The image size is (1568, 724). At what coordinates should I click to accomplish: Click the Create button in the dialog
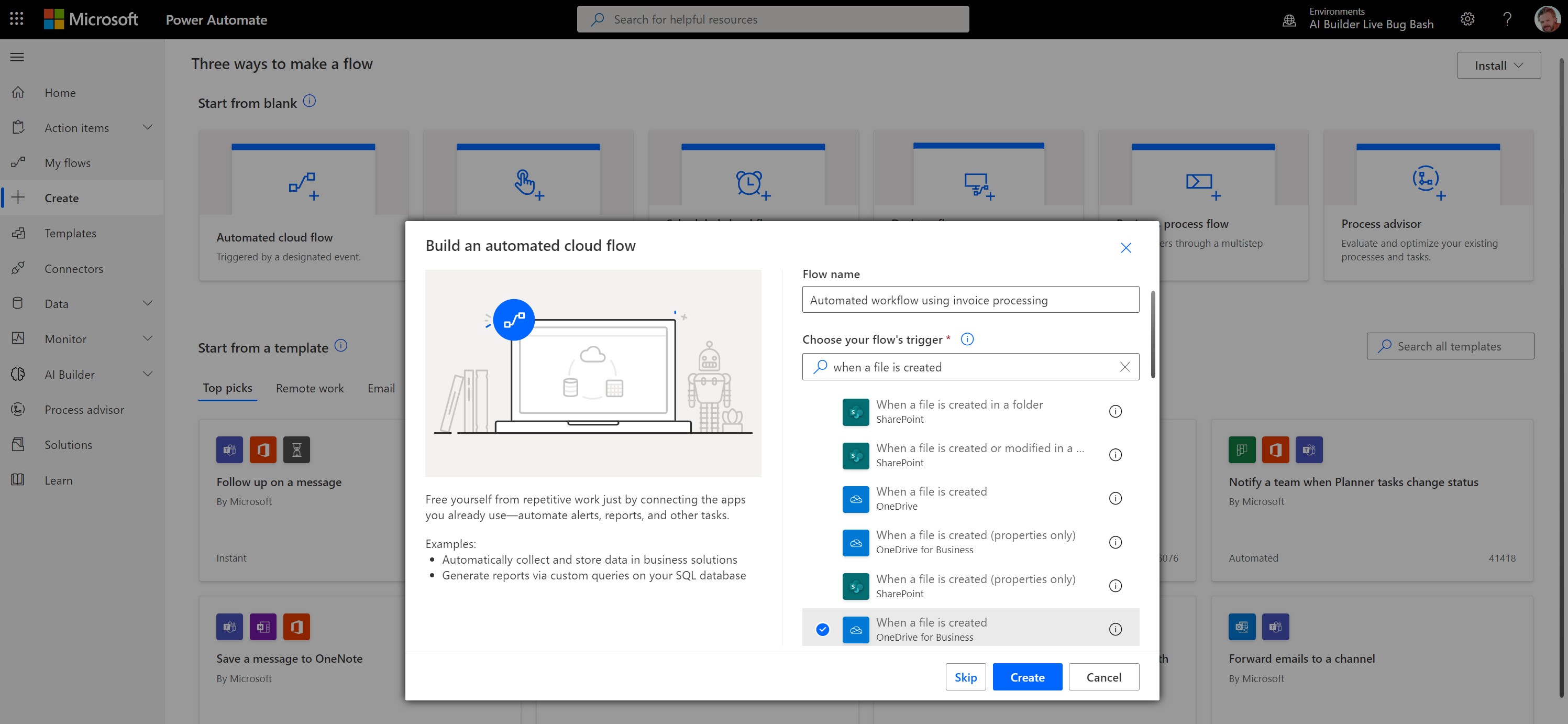click(1027, 676)
